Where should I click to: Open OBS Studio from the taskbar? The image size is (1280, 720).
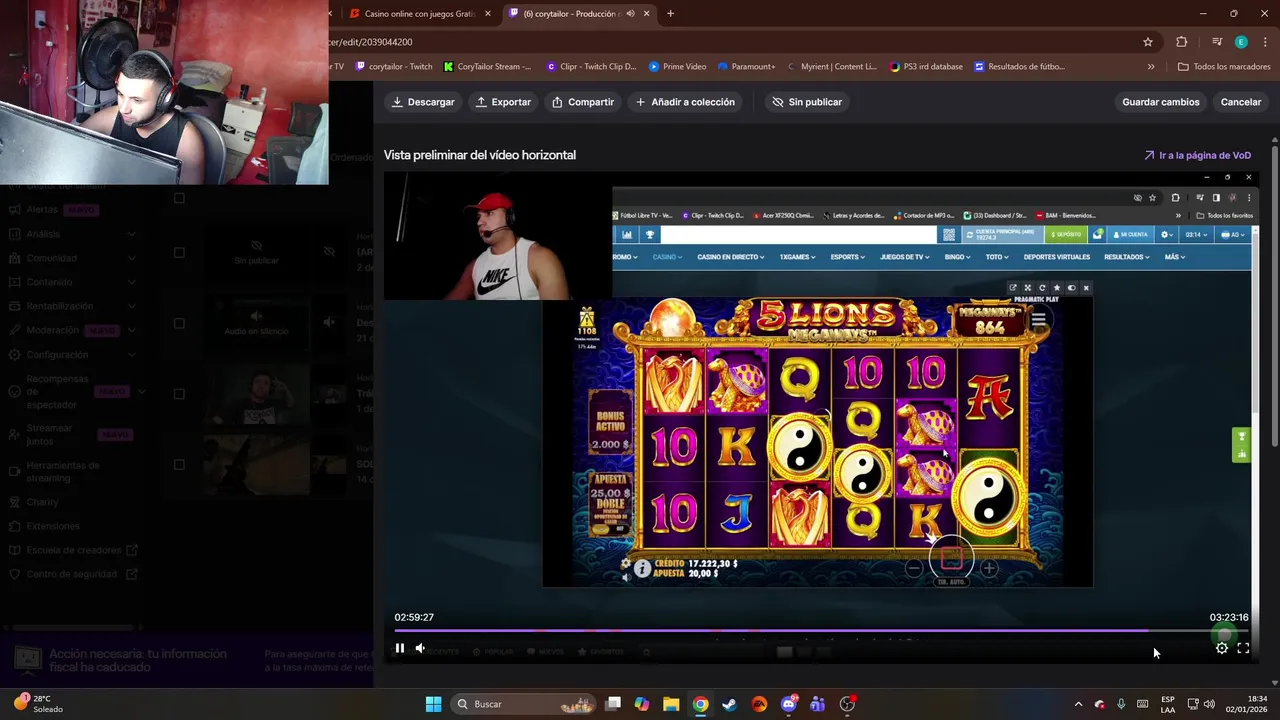(848, 704)
